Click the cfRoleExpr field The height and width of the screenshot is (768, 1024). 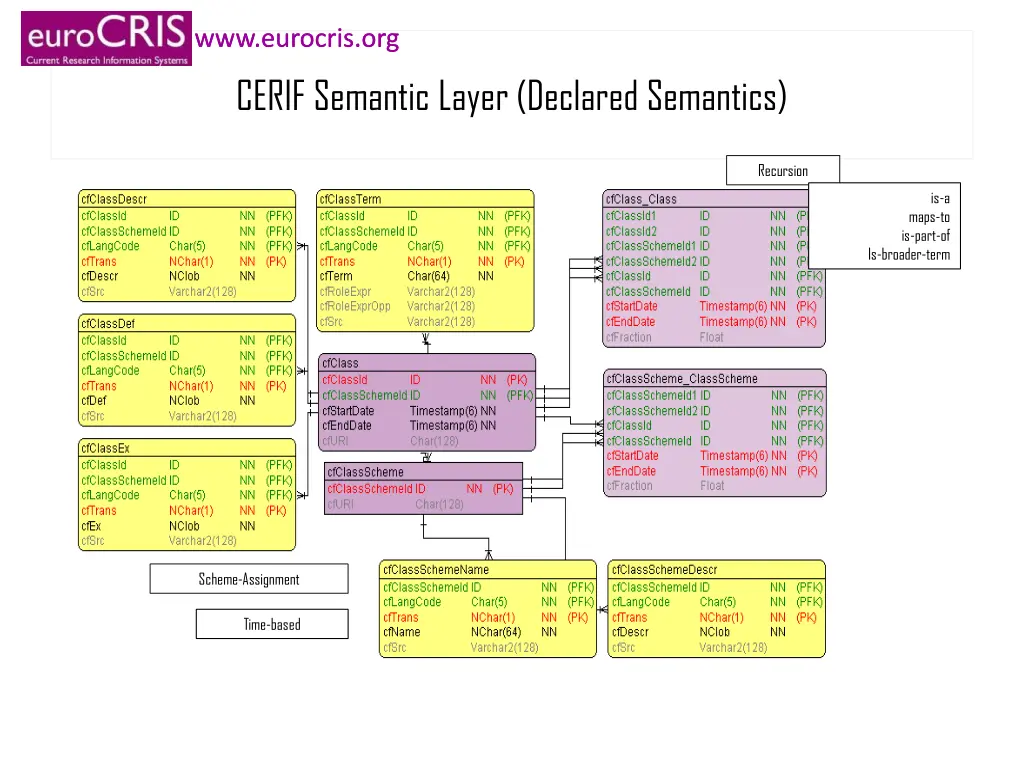[x=425, y=291]
